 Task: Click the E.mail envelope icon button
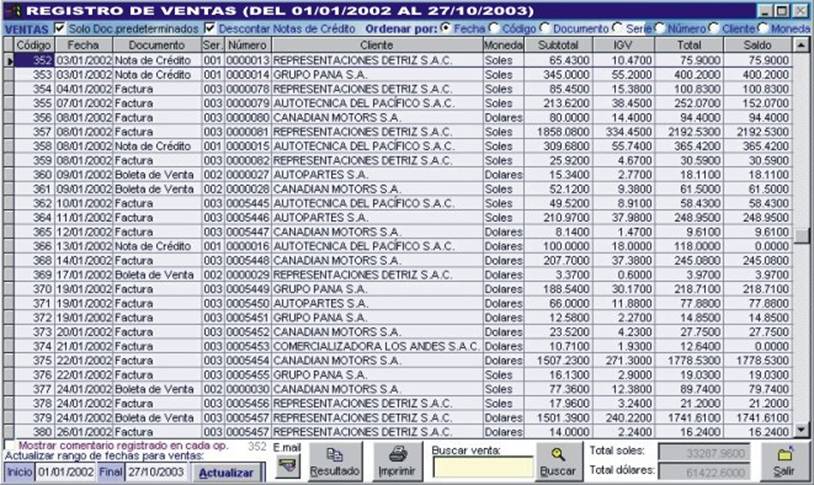click(288, 466)
